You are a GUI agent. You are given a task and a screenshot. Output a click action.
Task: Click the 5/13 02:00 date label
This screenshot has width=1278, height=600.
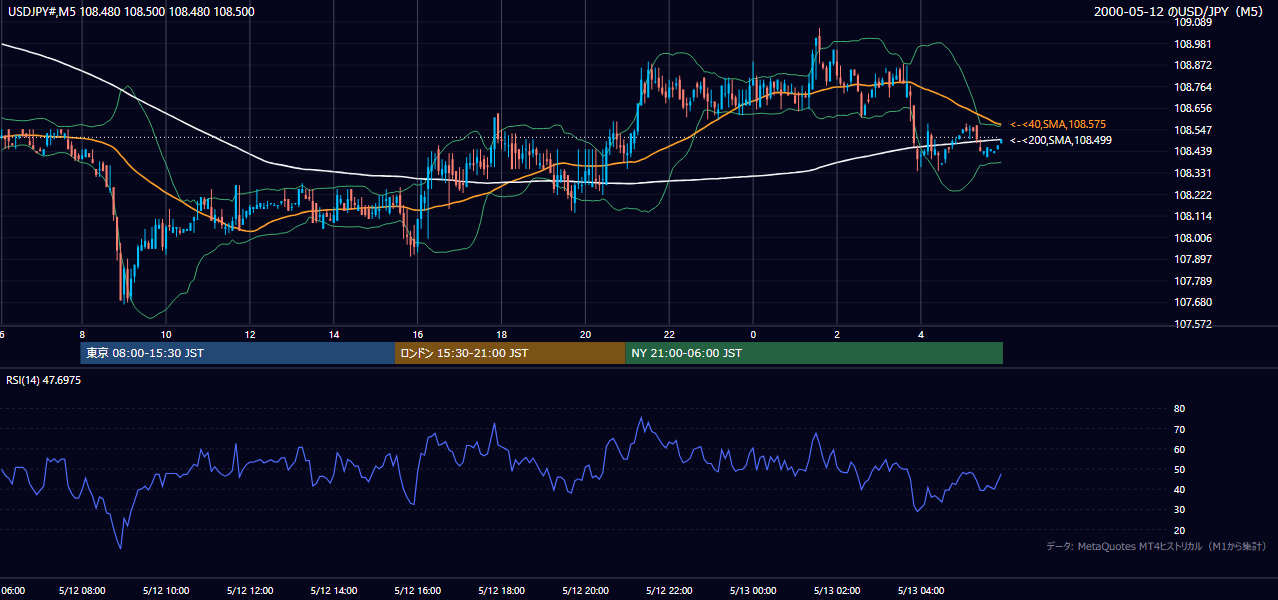pyautogui.click(x=838, y=591)
